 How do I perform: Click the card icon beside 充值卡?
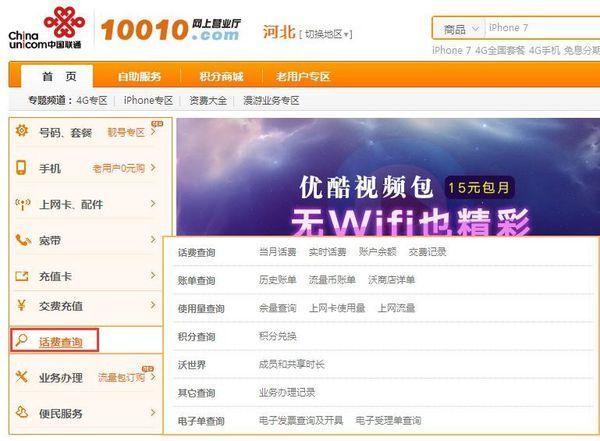pos(22,276)
